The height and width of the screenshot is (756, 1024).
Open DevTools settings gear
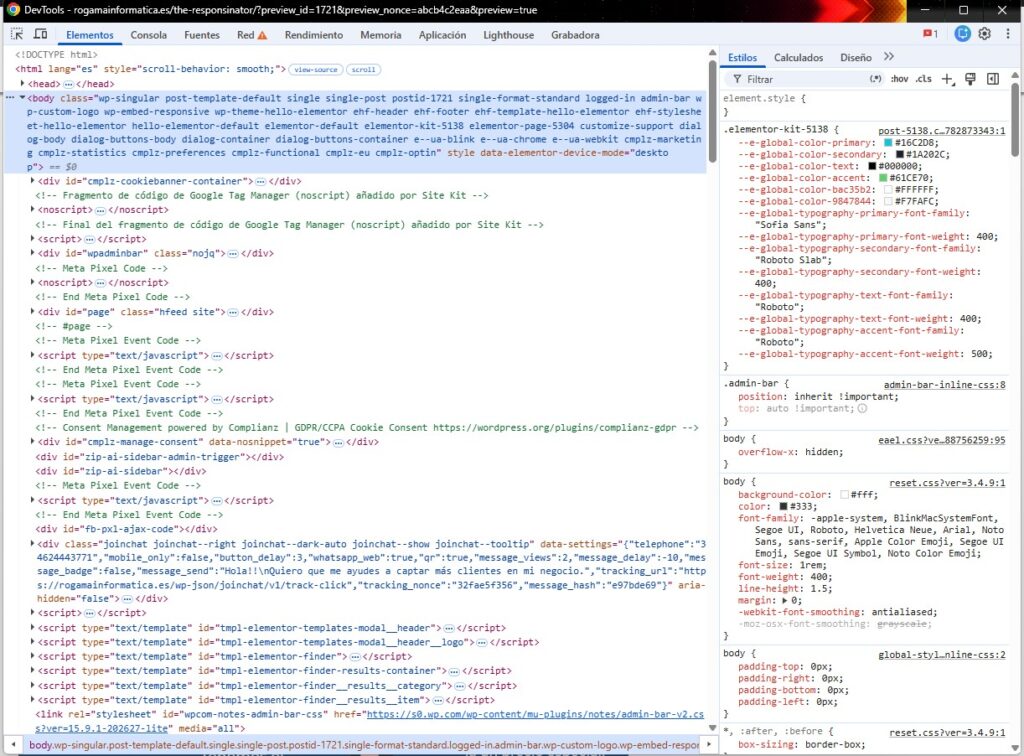985,34
